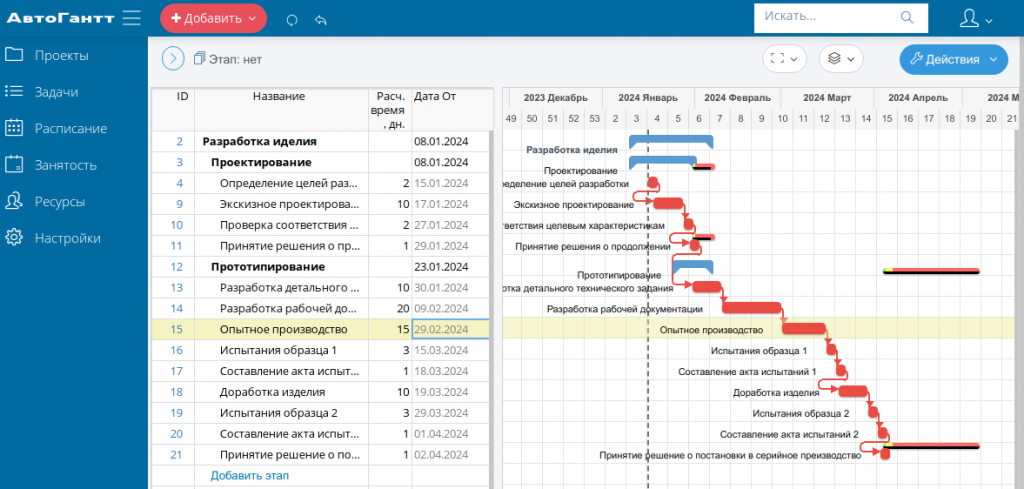This screenshot has height=489, width=1024.
Task: Click the search magnifier icon
Action: (907, 18)
